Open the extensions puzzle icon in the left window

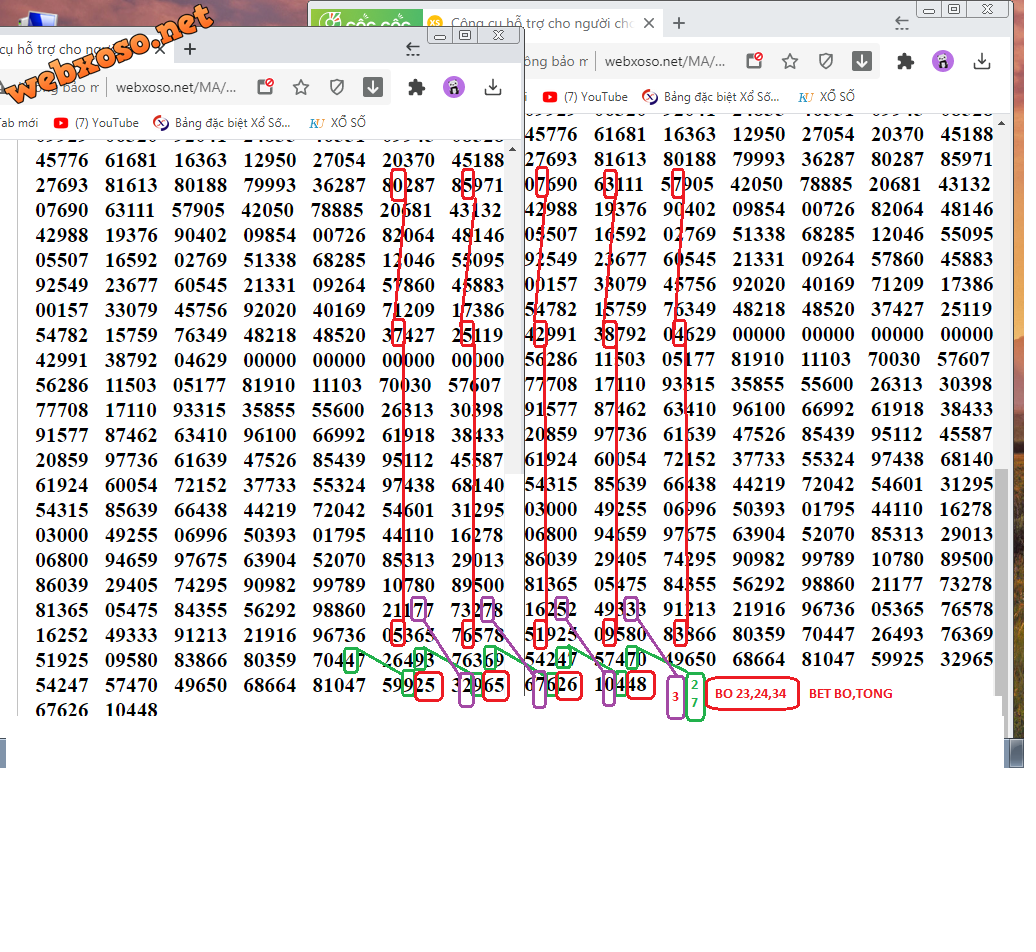pos(416,87)
